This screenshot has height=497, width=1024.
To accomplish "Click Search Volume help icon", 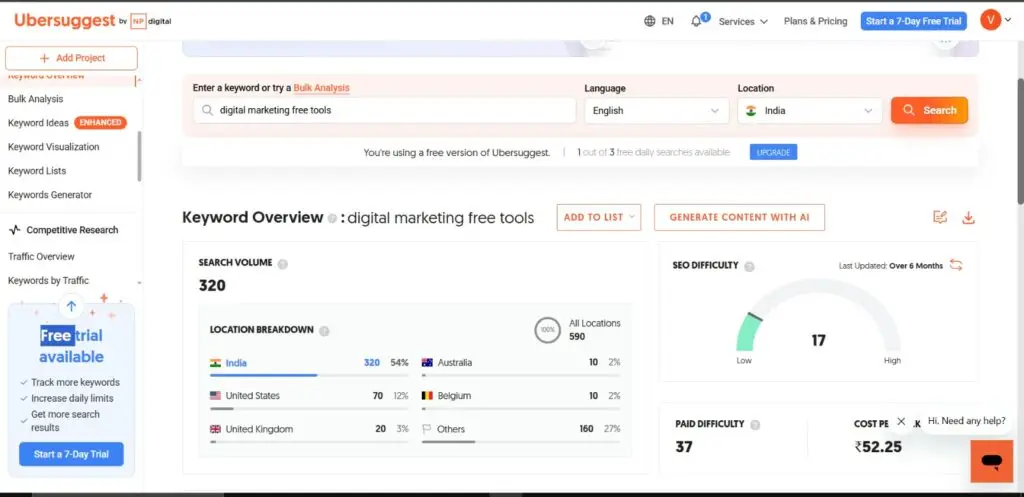I will coord(283,264).
